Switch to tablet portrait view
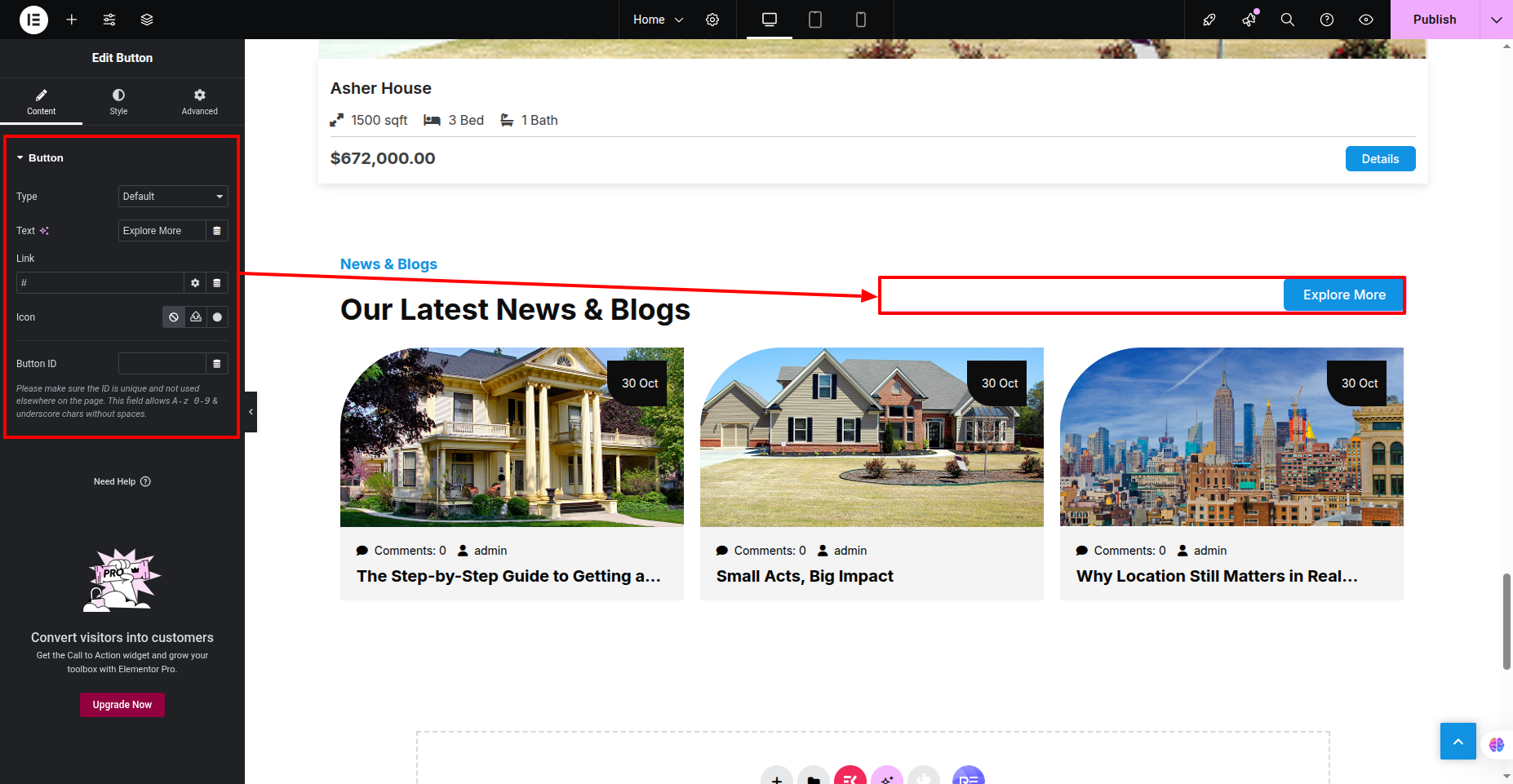 pyautogui.click(x=814, y=20)
